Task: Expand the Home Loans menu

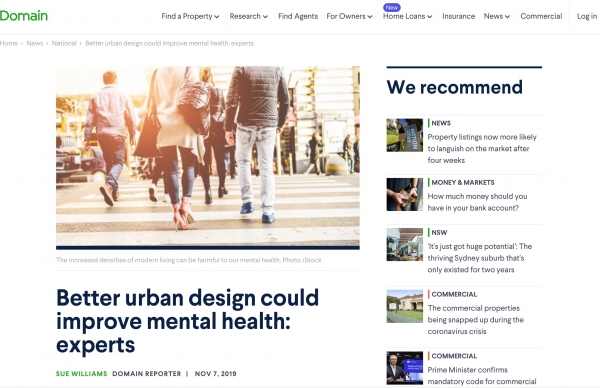Action: click(408, 16)
